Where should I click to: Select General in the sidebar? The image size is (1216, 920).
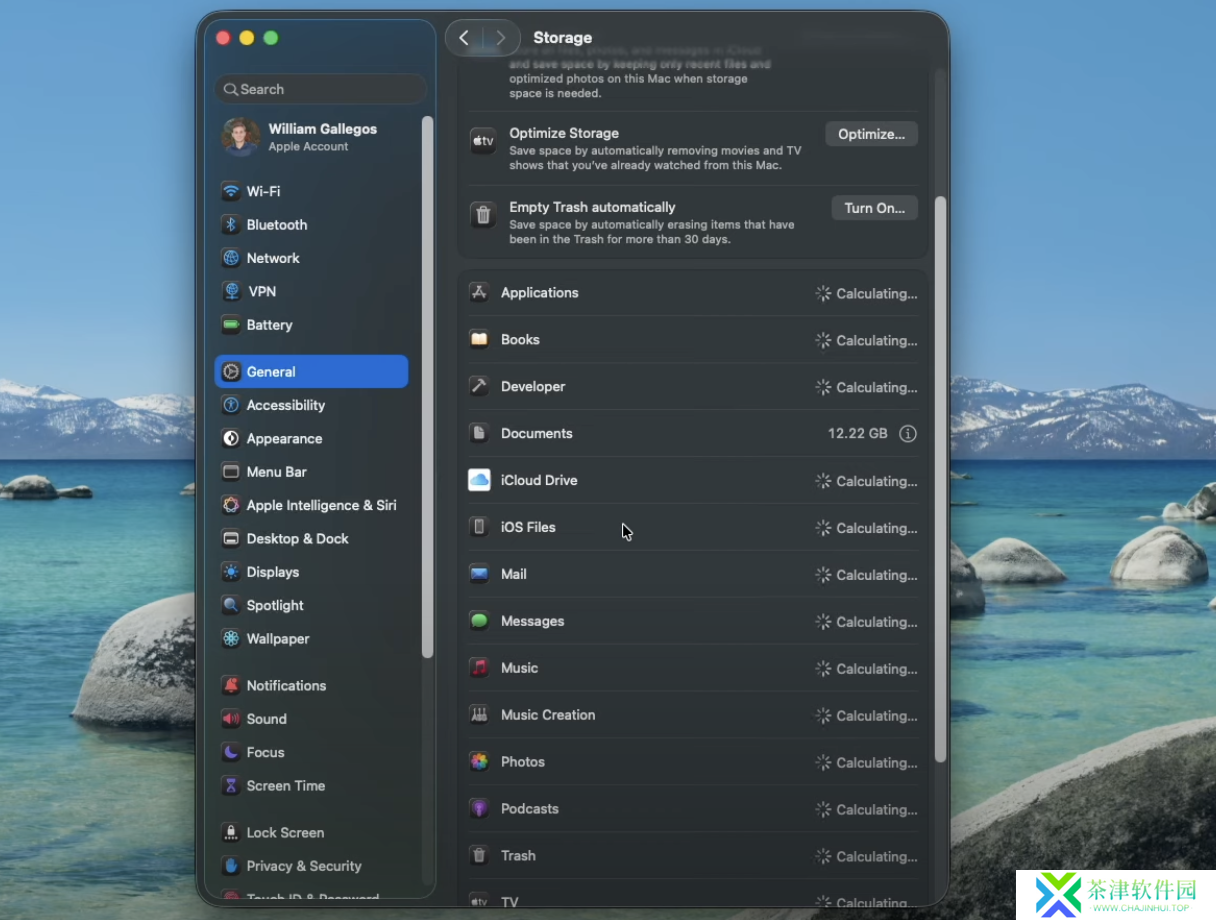click(x=311, y=371)
